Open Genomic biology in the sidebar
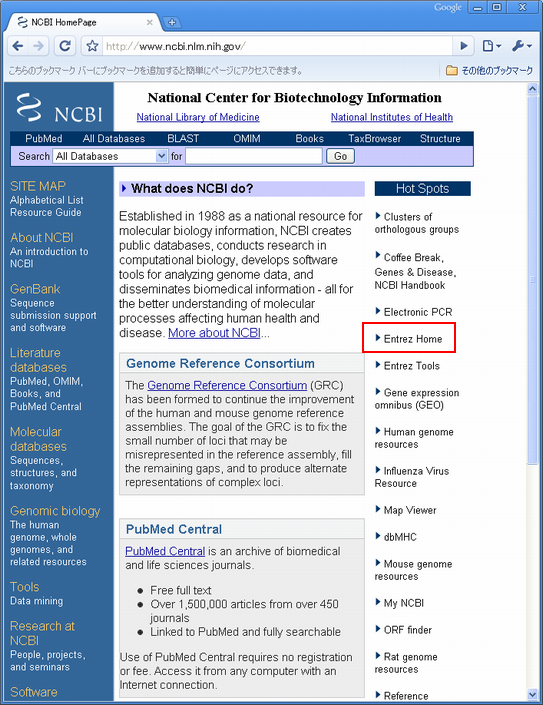Viewport: 543px width, 705px height. tap(55, 511)
